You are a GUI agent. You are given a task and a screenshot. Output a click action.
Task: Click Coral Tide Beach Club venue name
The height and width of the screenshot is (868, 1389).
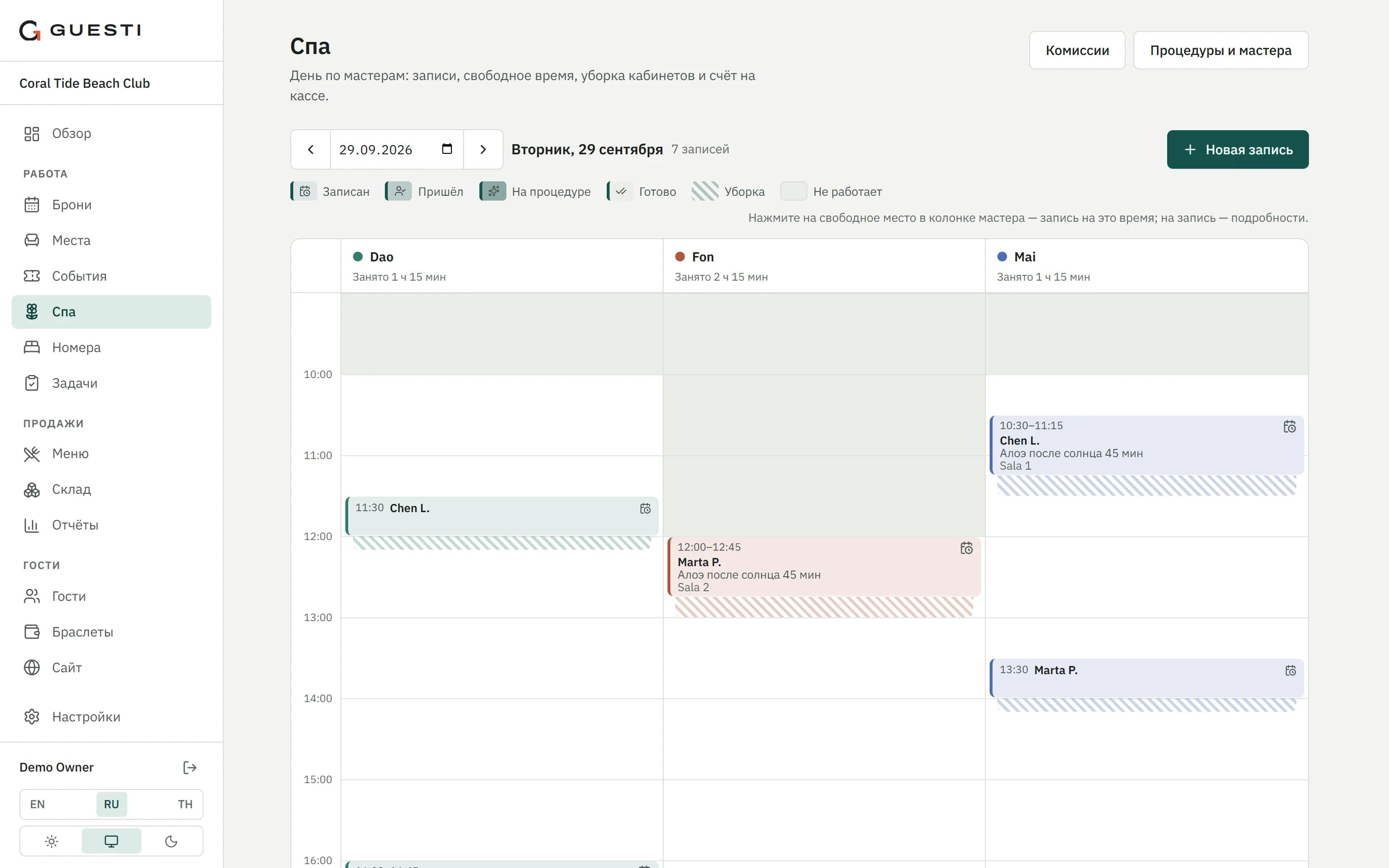[84, 83]
